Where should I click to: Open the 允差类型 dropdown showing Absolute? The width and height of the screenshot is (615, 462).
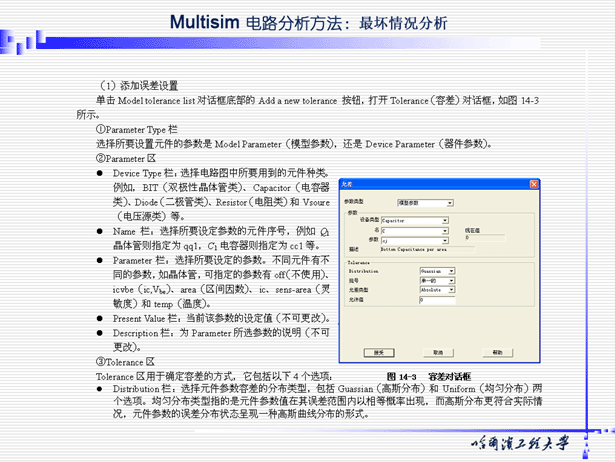pyautogui.click(x=437, y=290)
